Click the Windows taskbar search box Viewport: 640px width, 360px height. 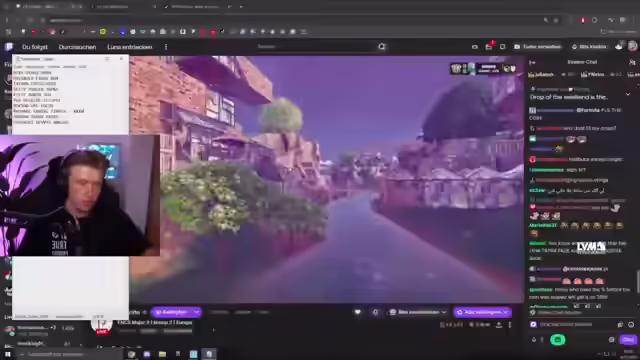[x=69, y=354]
